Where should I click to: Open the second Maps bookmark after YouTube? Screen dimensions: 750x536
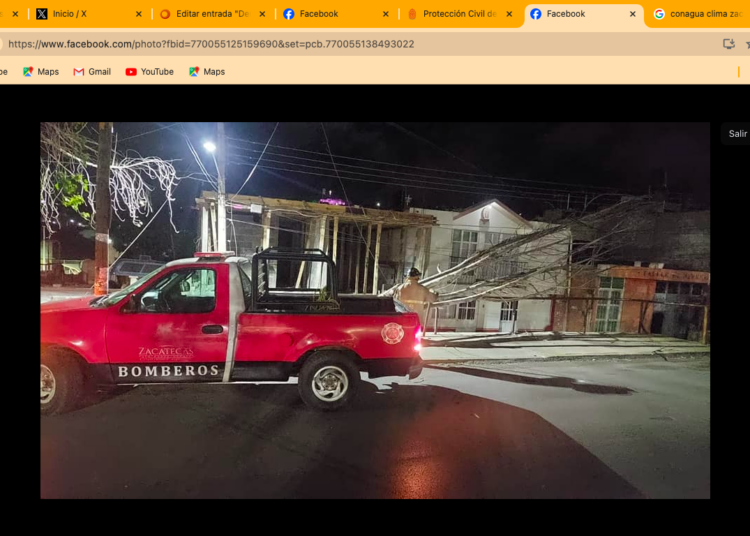(207, 72)
